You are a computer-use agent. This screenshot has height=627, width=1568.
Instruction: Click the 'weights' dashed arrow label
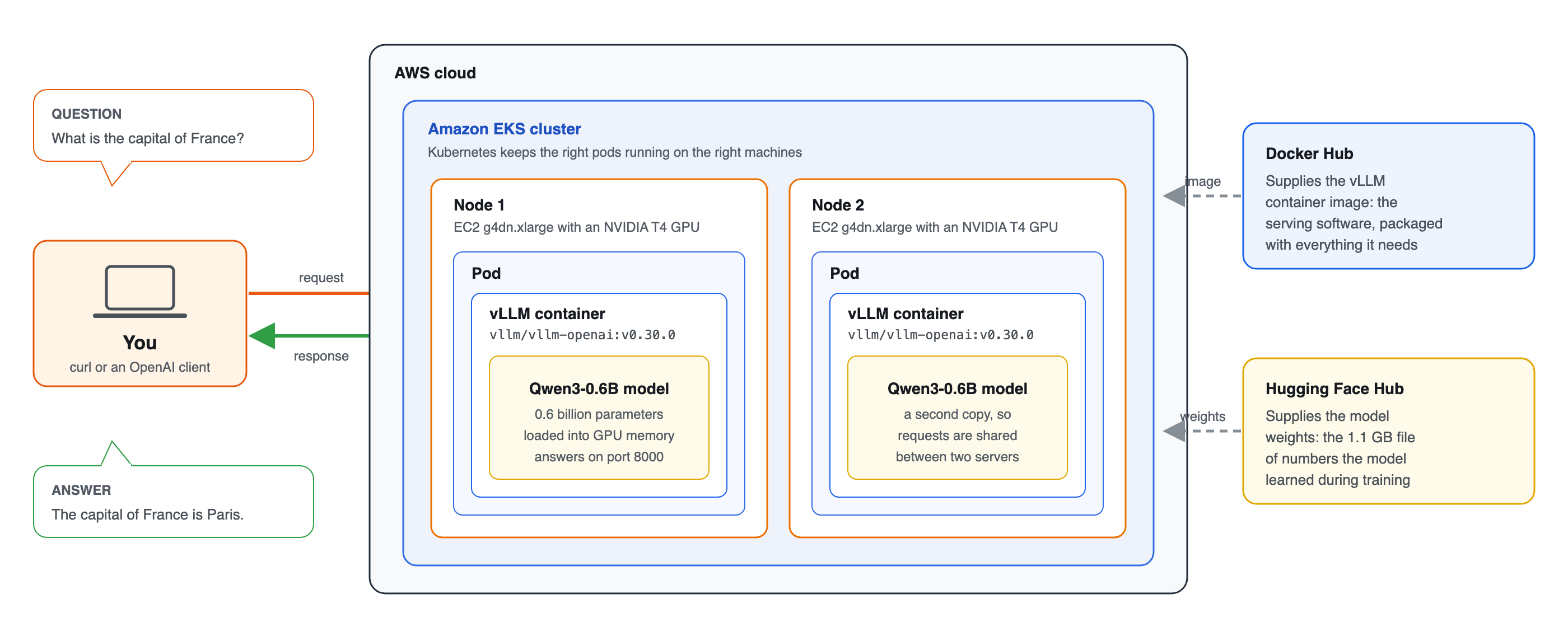coord(1203,417)
